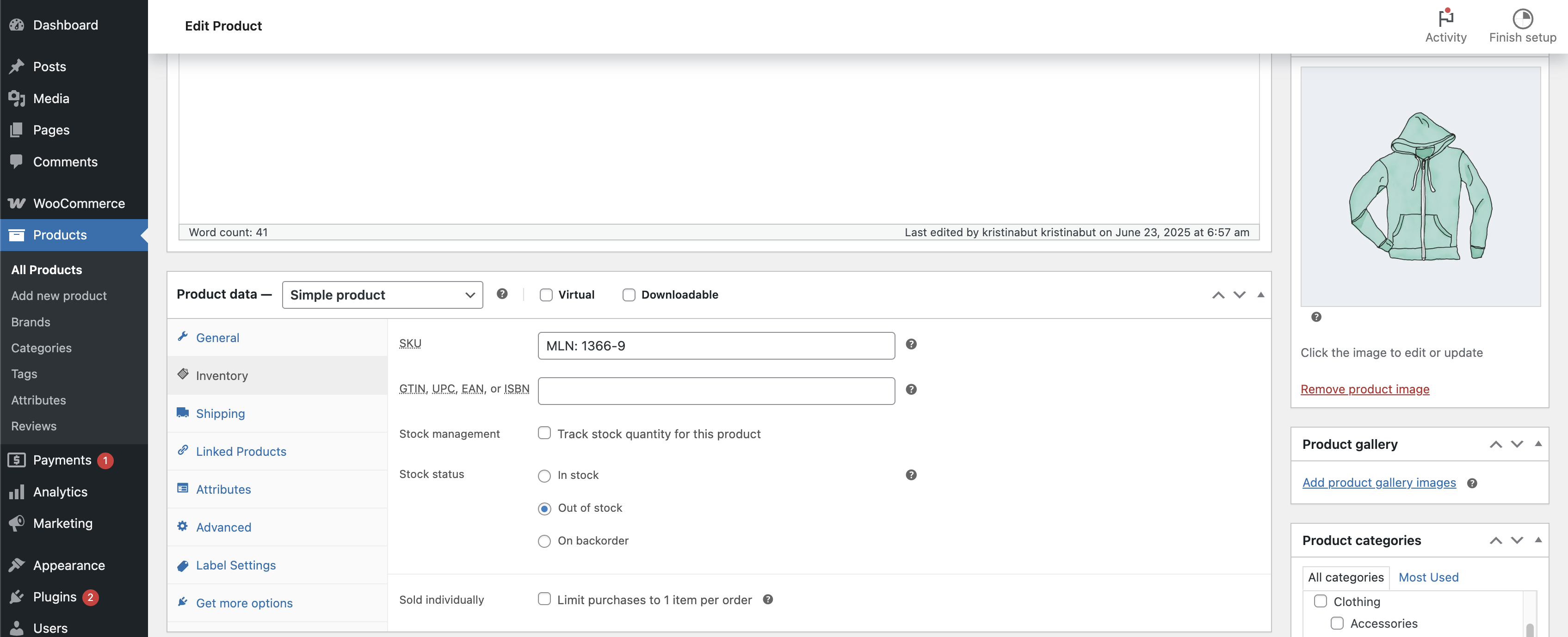1568x637 pixels.
Task: Click the Products archive icon in sidebar
Action: point(17,235)
